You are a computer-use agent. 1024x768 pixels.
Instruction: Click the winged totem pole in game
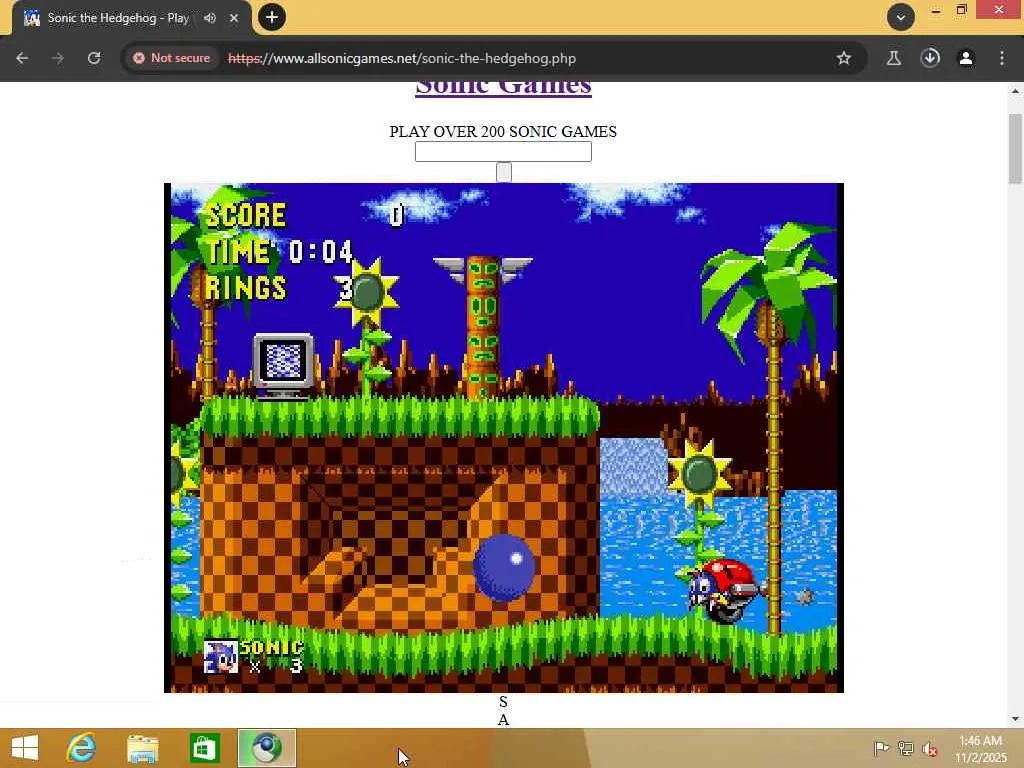(x=483, y=327)
